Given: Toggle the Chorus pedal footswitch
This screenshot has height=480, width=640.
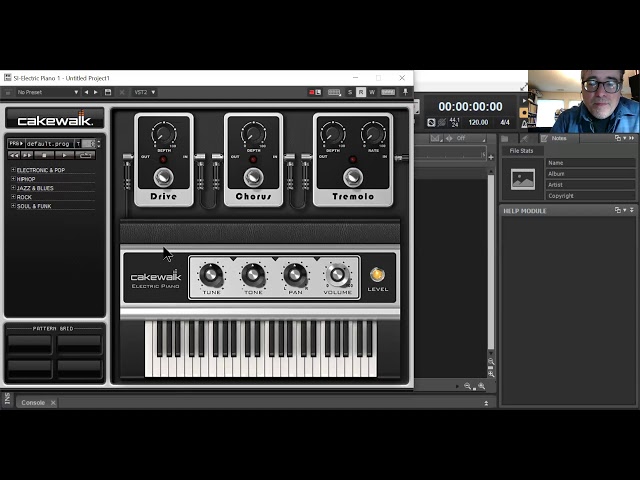Looking at the screenshot, I should click(253, 177).
